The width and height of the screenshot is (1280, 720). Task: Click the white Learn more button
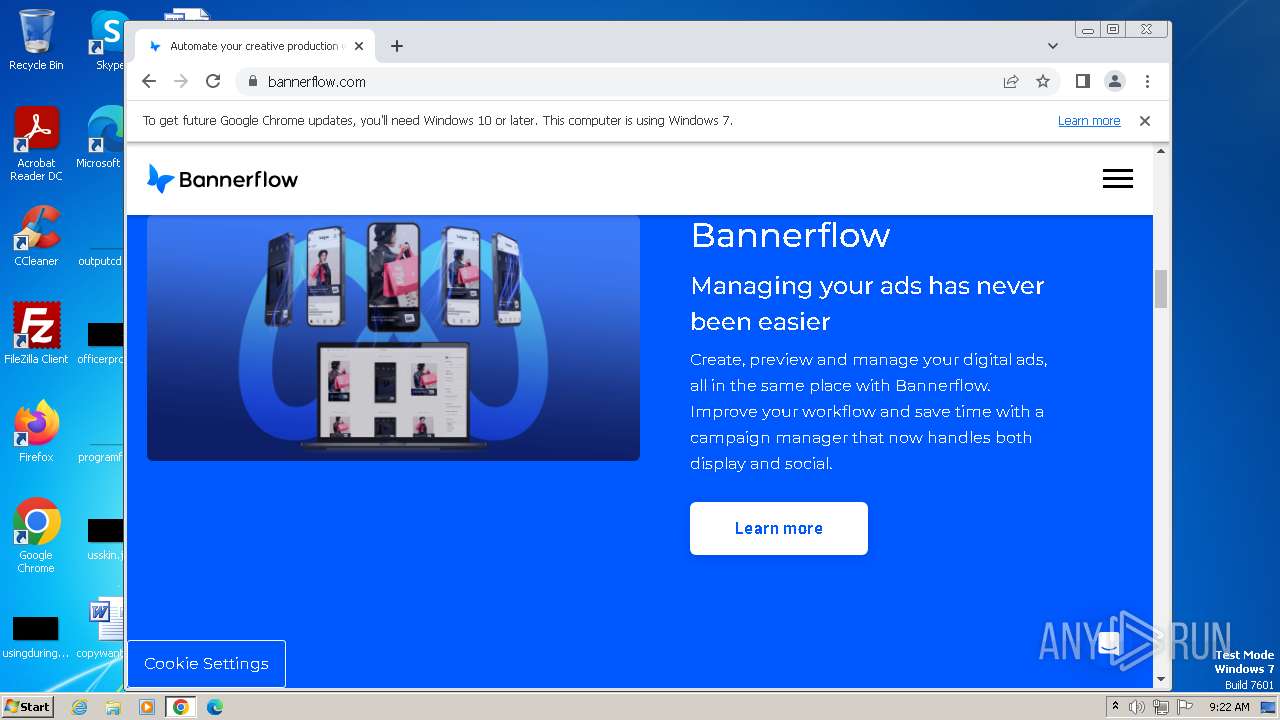pyautogui.click(x=779, y=528)
